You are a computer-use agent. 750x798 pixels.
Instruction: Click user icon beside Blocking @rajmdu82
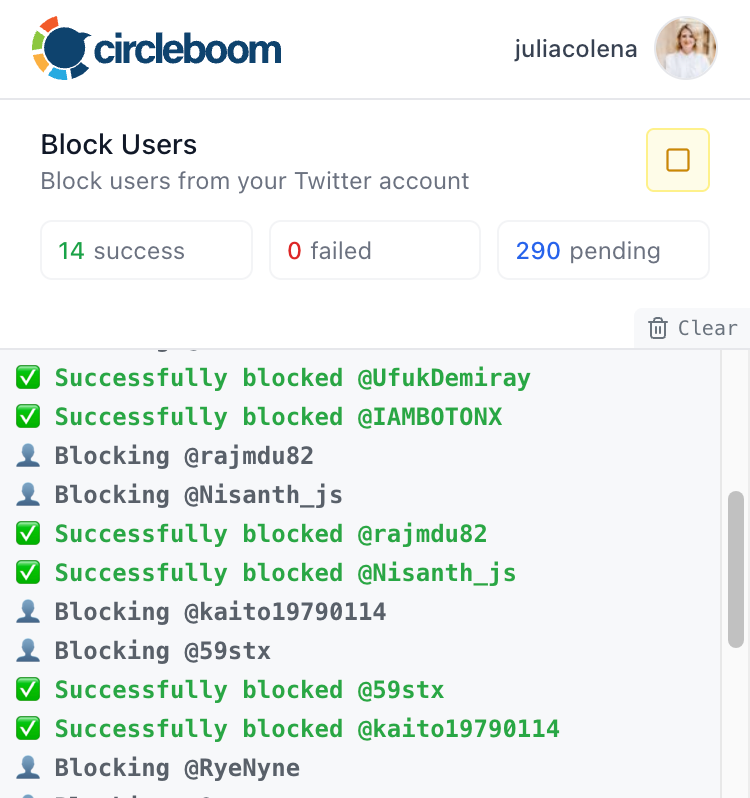tap(28, 456)
